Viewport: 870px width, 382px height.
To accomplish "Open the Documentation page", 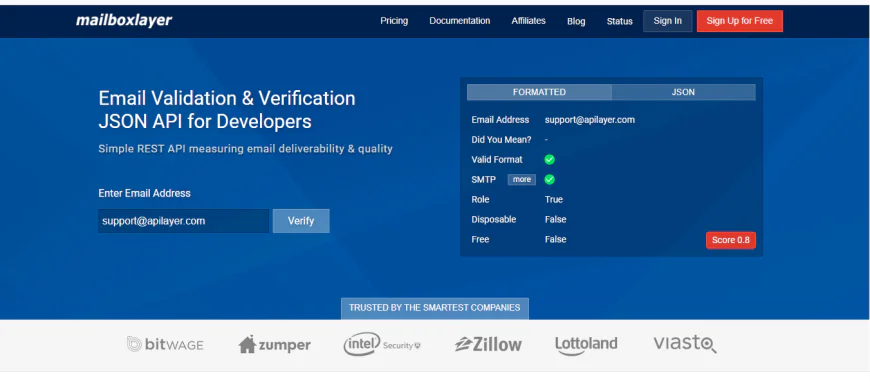I will click(459, 21).
